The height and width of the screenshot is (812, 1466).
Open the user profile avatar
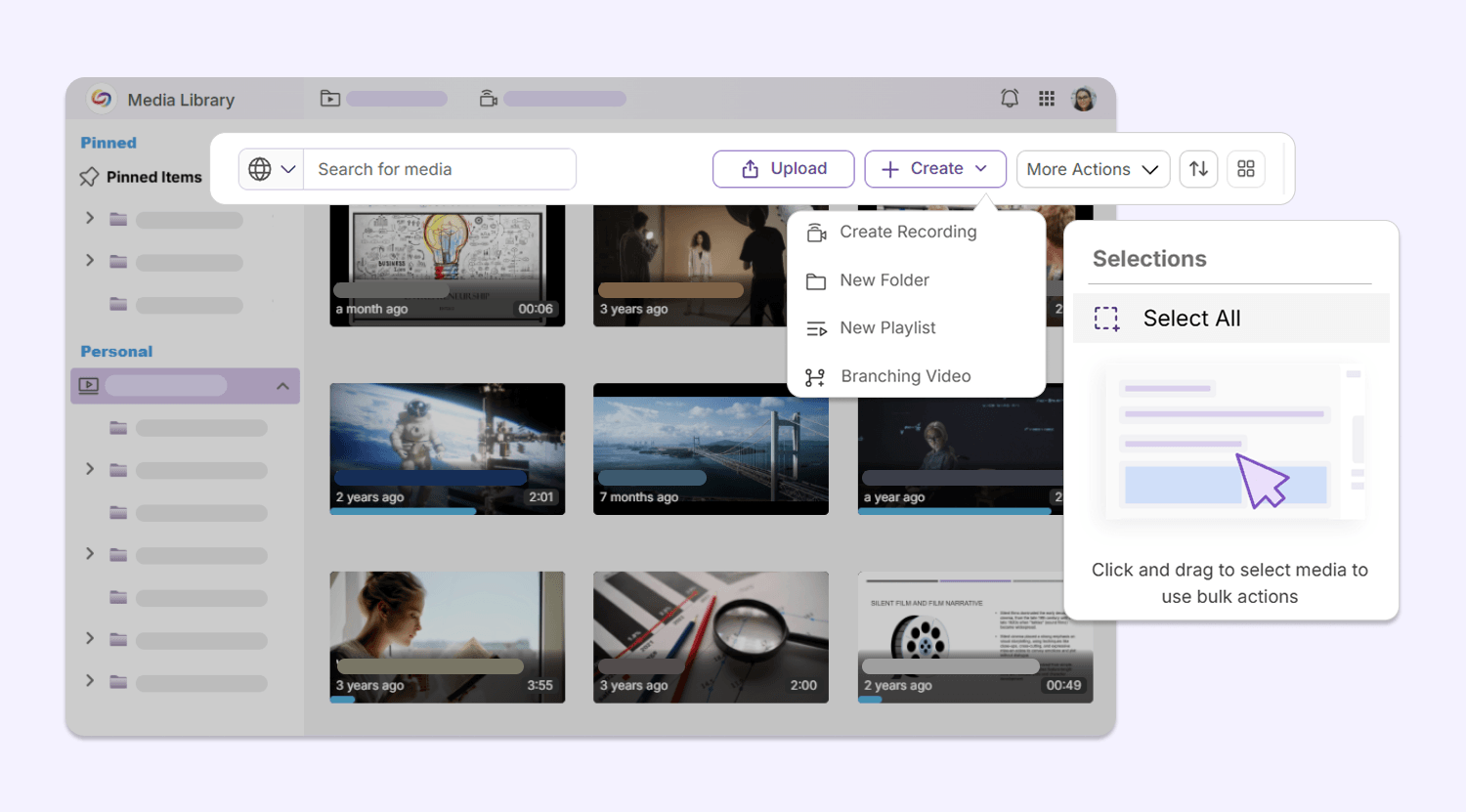pyautogui.click(x=1083, y=99)
